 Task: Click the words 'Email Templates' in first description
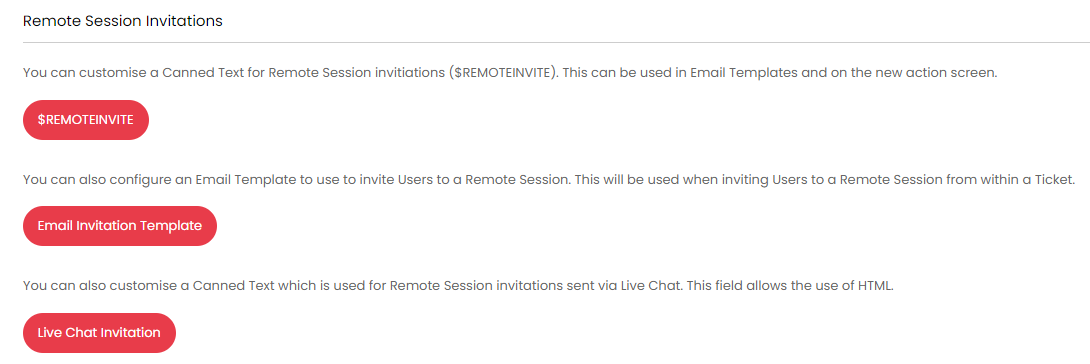point(743,73)
